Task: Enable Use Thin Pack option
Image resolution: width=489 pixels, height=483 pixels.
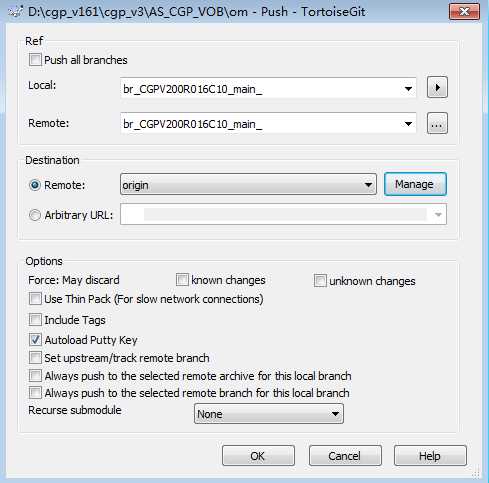Action: pos(35,299)
